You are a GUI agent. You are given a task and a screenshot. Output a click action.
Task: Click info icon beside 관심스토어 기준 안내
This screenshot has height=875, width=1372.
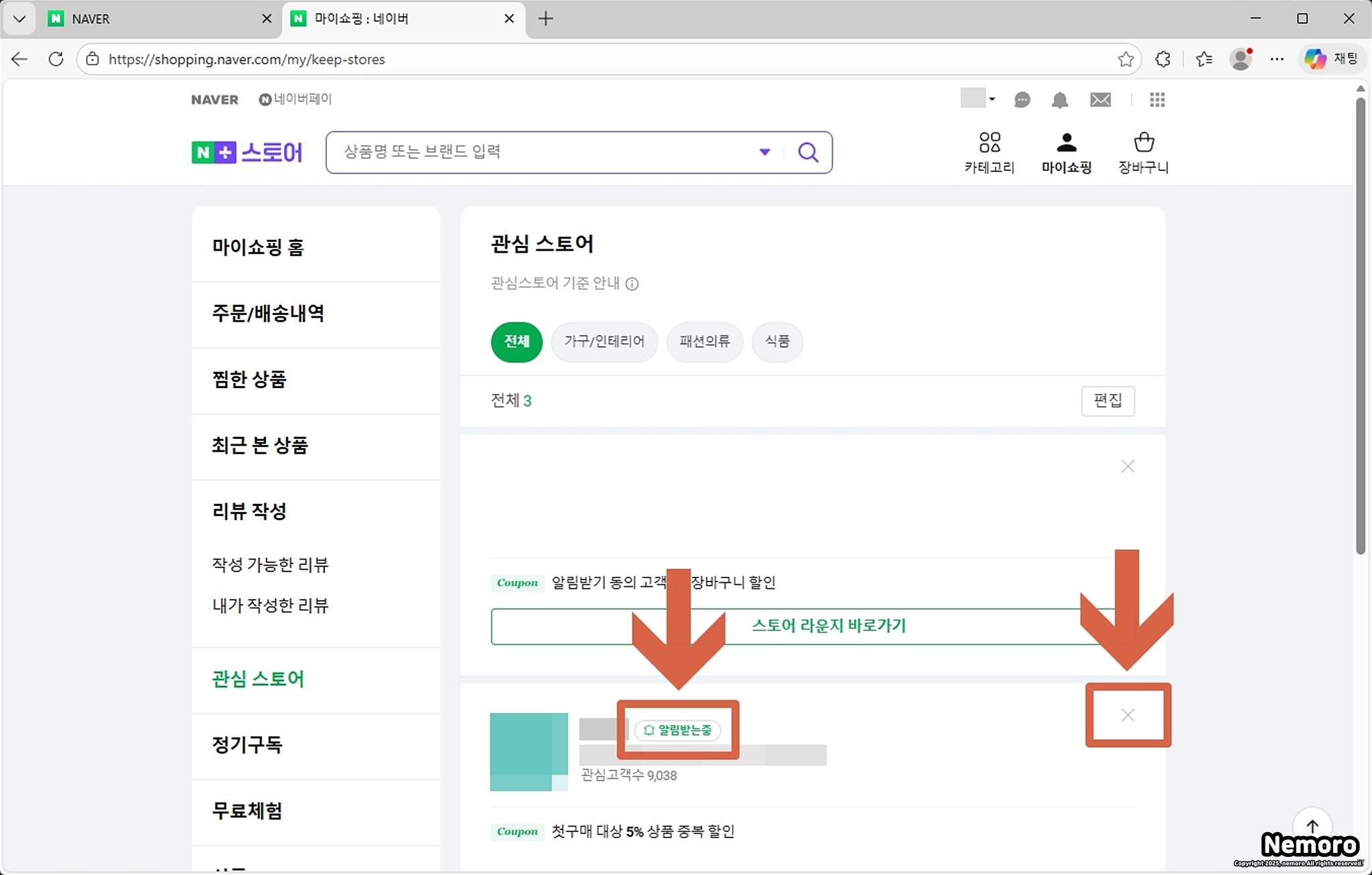632,284
